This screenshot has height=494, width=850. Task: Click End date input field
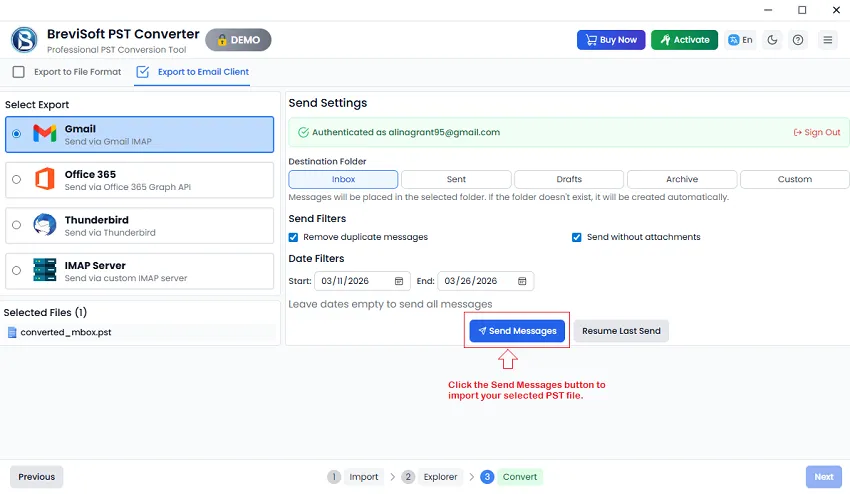coord(486,281)
